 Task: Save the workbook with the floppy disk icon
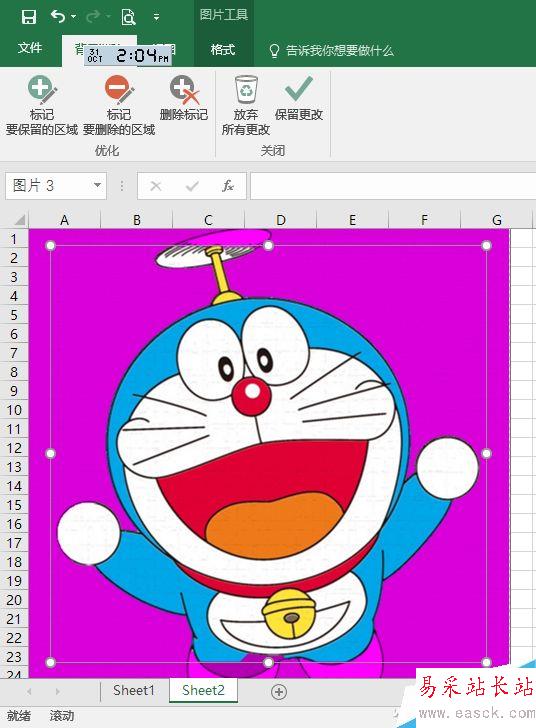pos(29,17)
